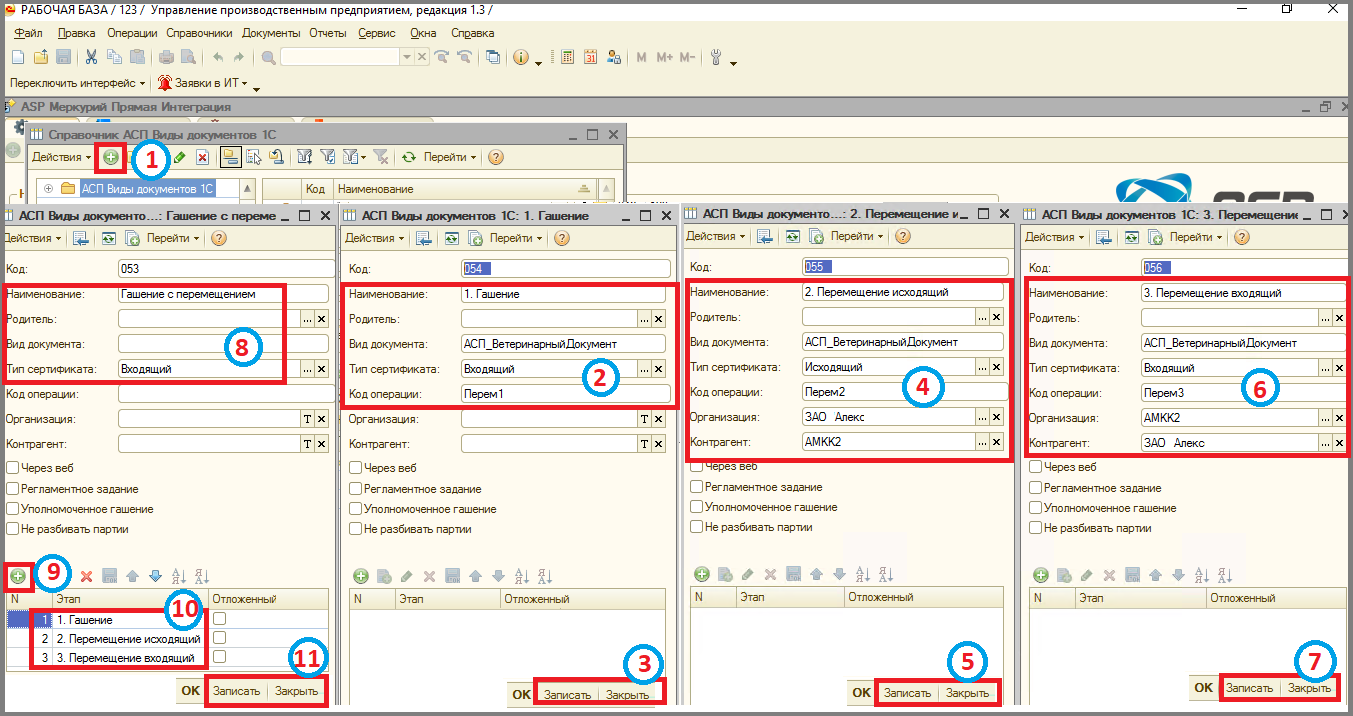This screenshot has width=1353, height=716.
Task: Click Код операции field containing Перем1
Action: point(565,394)
